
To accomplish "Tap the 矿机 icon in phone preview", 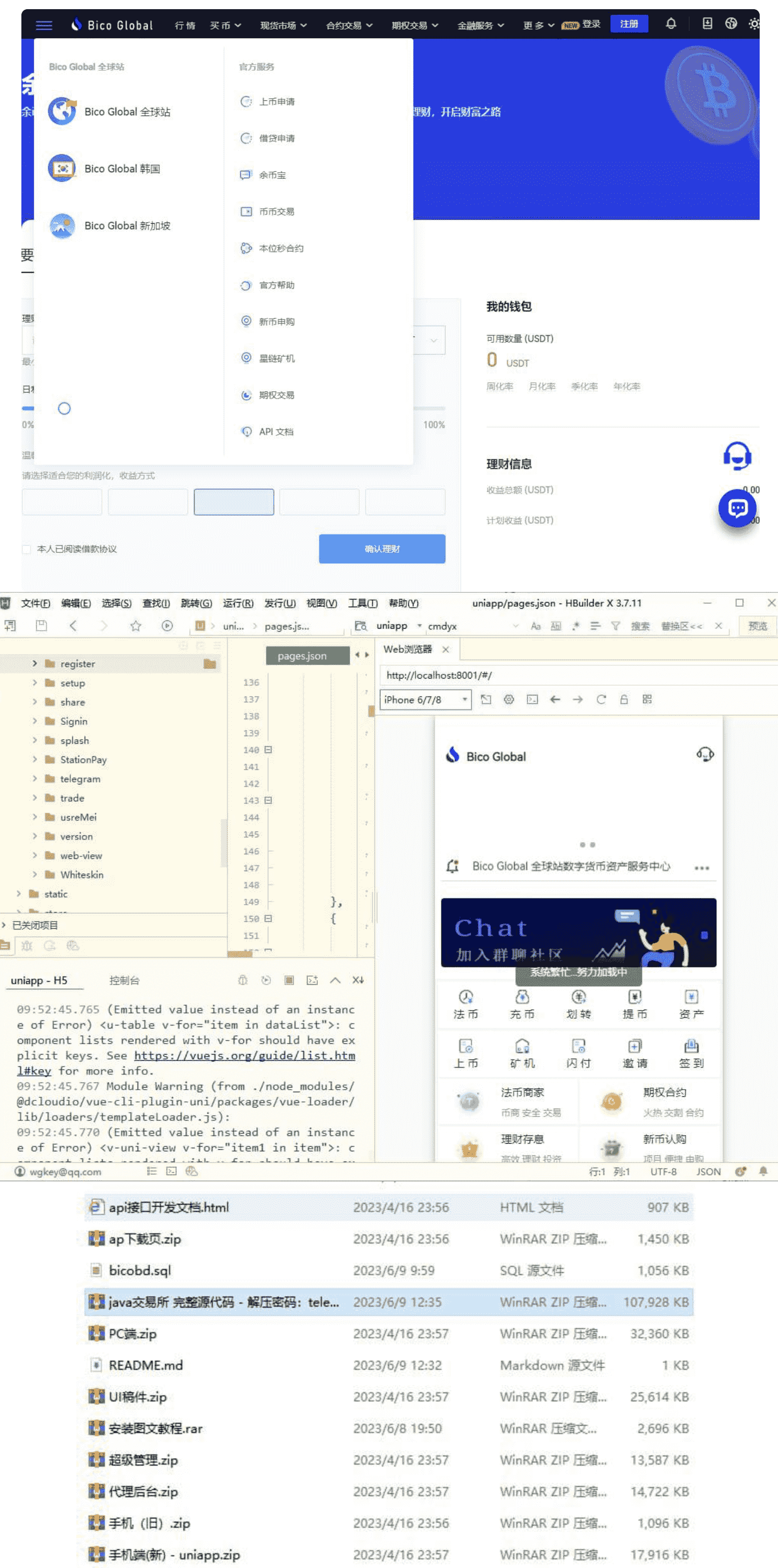I will [522, 1053].
